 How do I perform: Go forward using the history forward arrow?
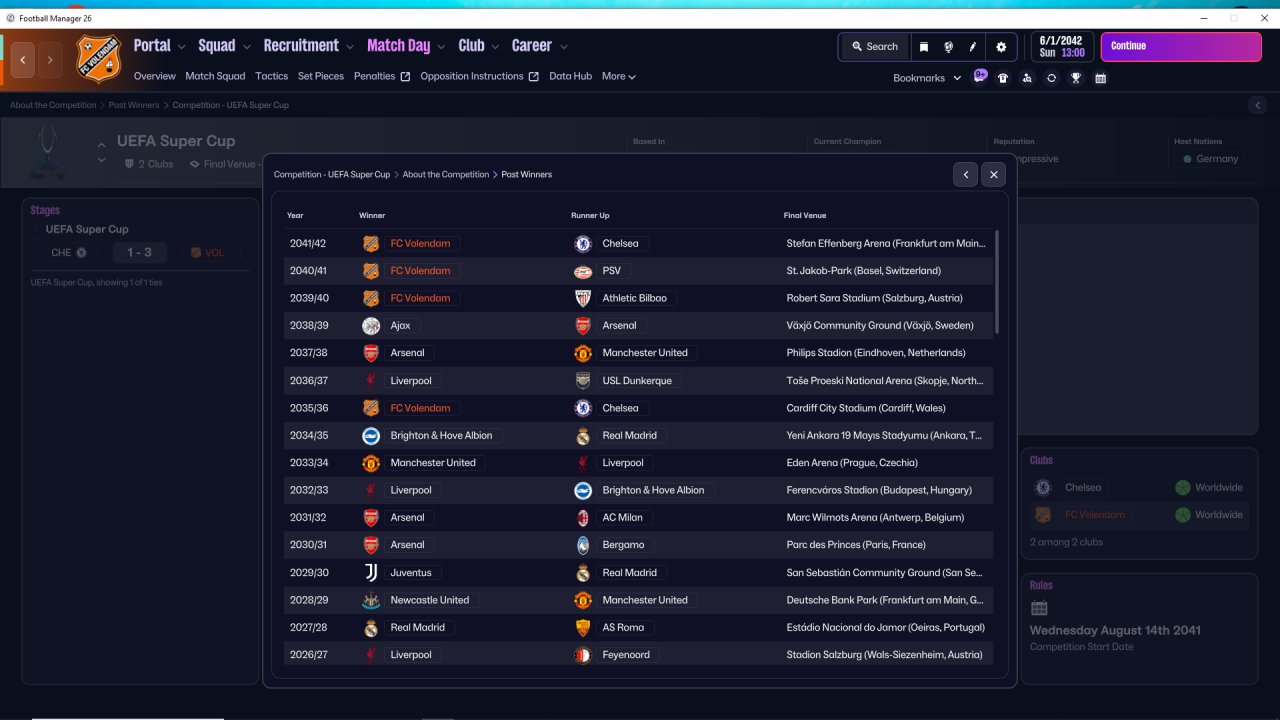pos(50,60)
